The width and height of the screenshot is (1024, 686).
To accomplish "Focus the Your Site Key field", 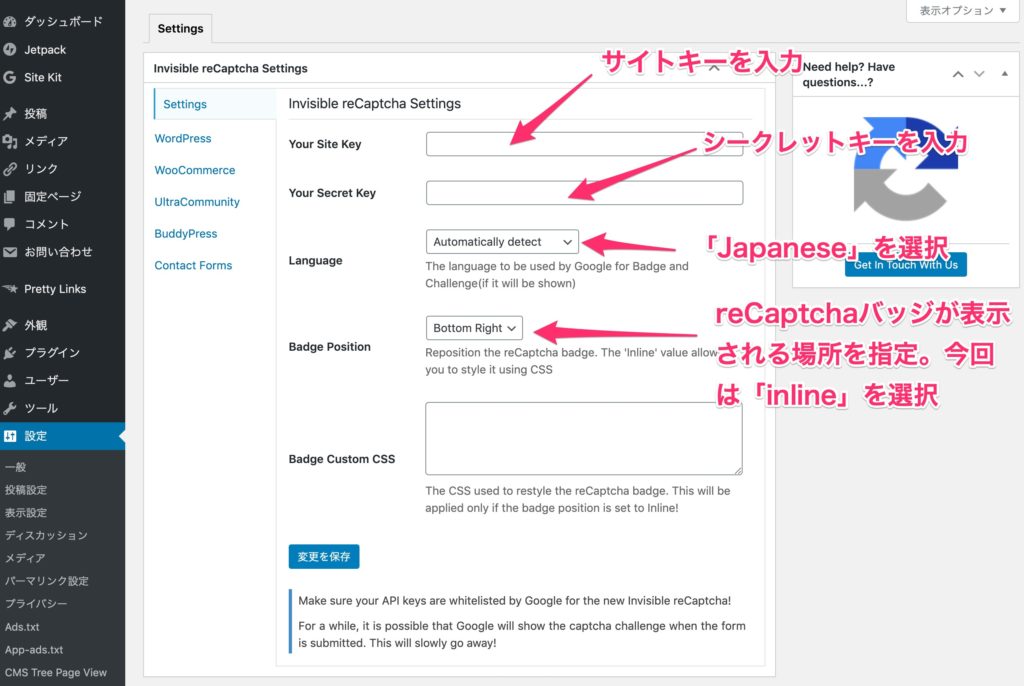I will pos(584,144).
